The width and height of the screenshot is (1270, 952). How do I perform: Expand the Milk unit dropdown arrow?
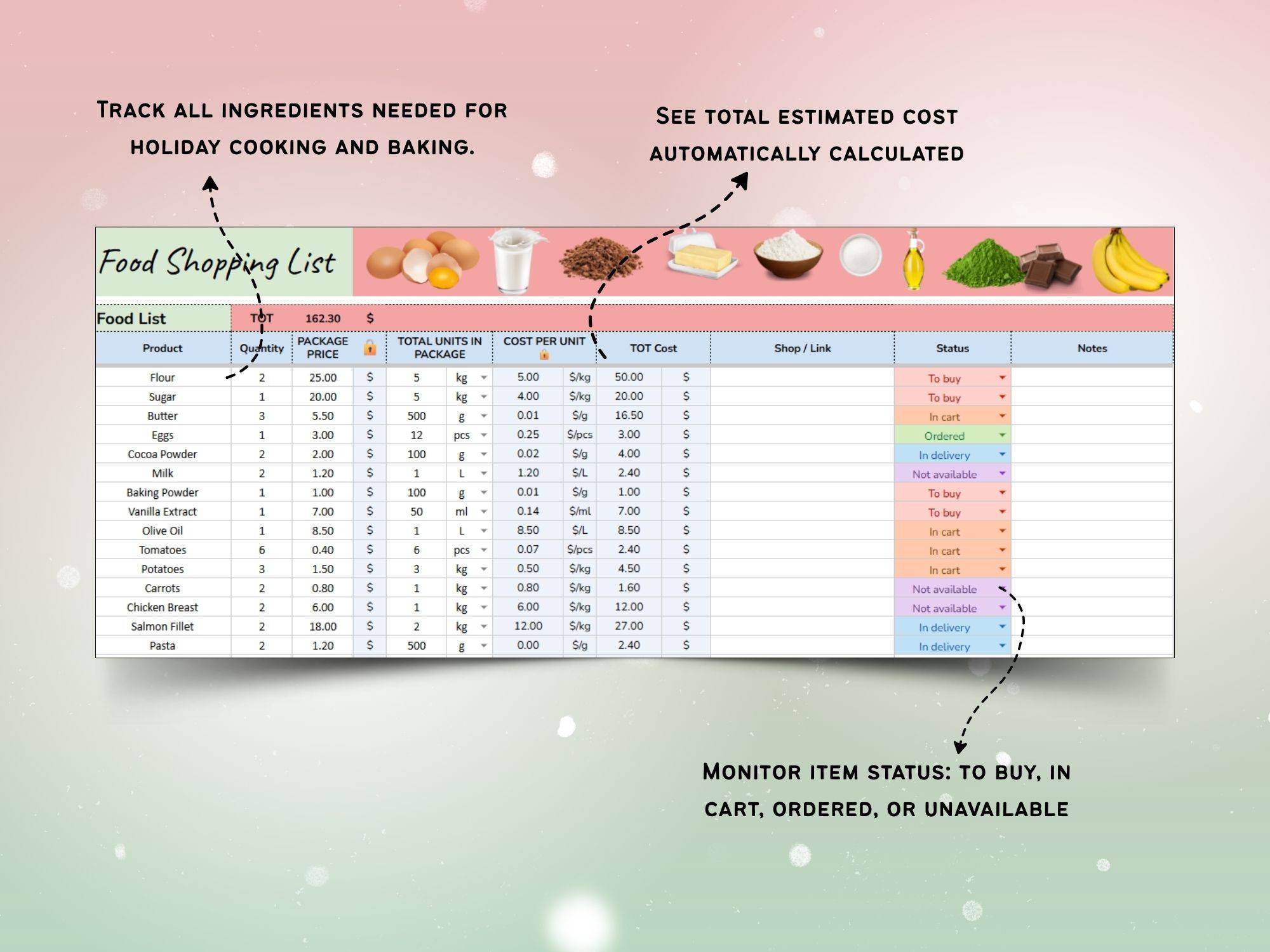[484, 473]
